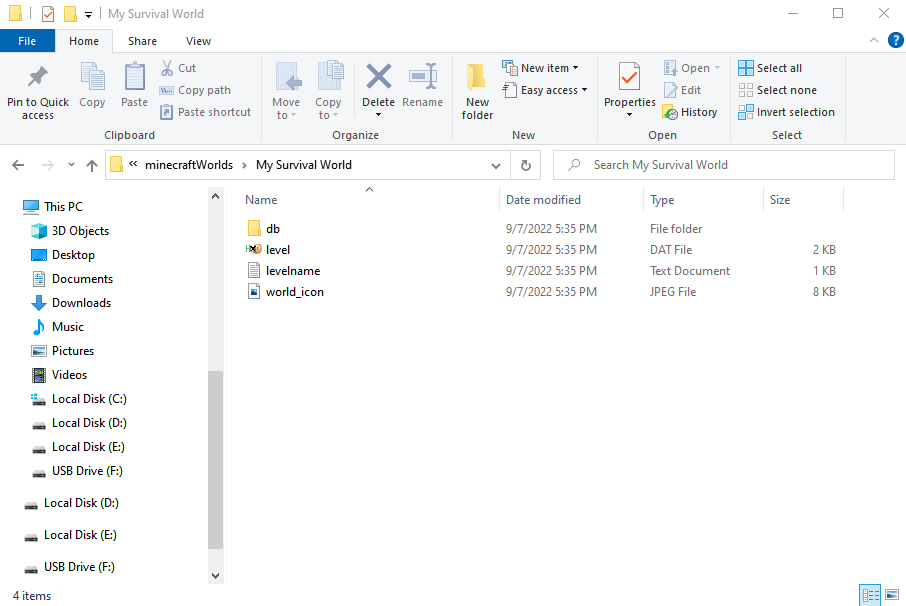The image size is (906, 606).
Task: Click the Paste clipboard icon
Action: coord(135,77)
